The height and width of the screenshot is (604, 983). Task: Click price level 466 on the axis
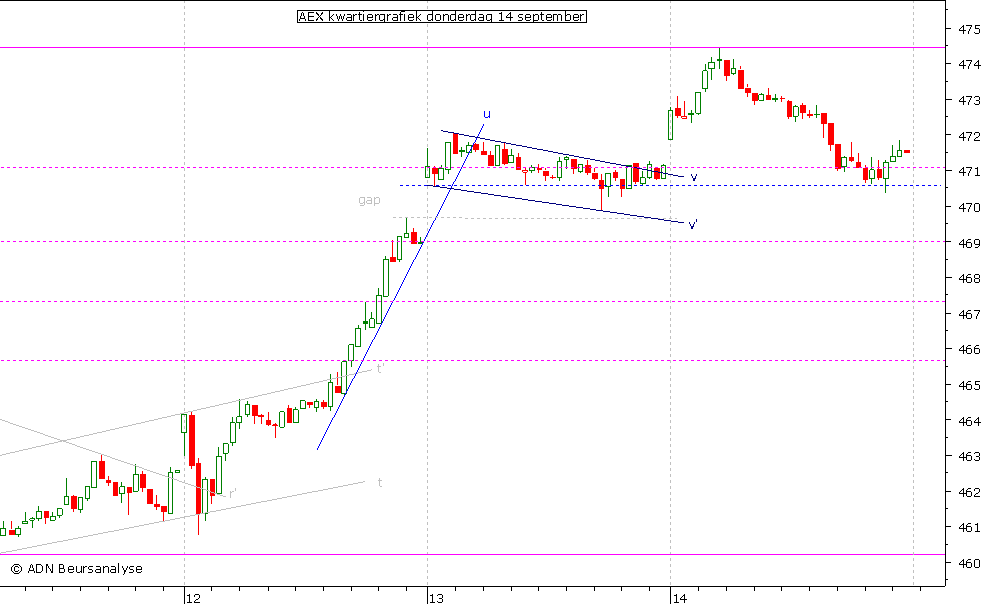[969, 349]
